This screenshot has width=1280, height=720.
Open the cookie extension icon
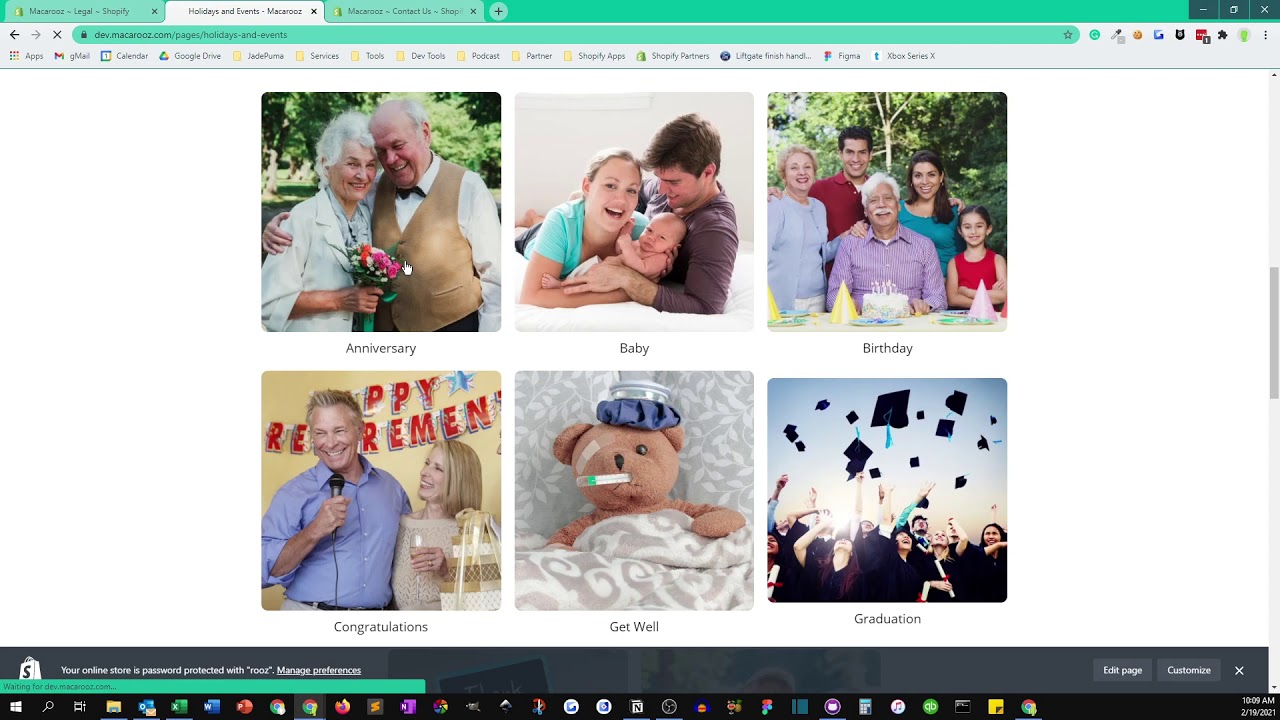tap(1138, 34)
